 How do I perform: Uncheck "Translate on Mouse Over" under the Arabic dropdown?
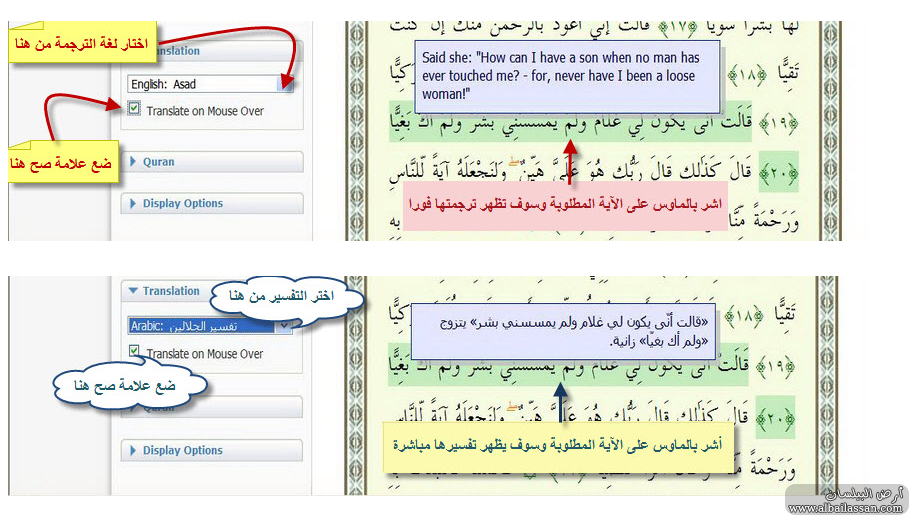click(135, 352)
